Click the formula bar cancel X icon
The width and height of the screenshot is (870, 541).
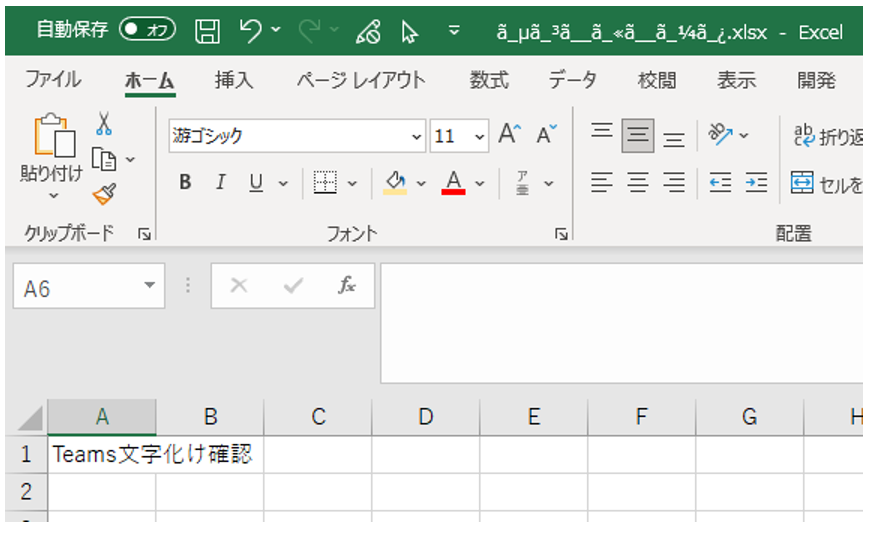pyautogui.click(x=239, y=286)
